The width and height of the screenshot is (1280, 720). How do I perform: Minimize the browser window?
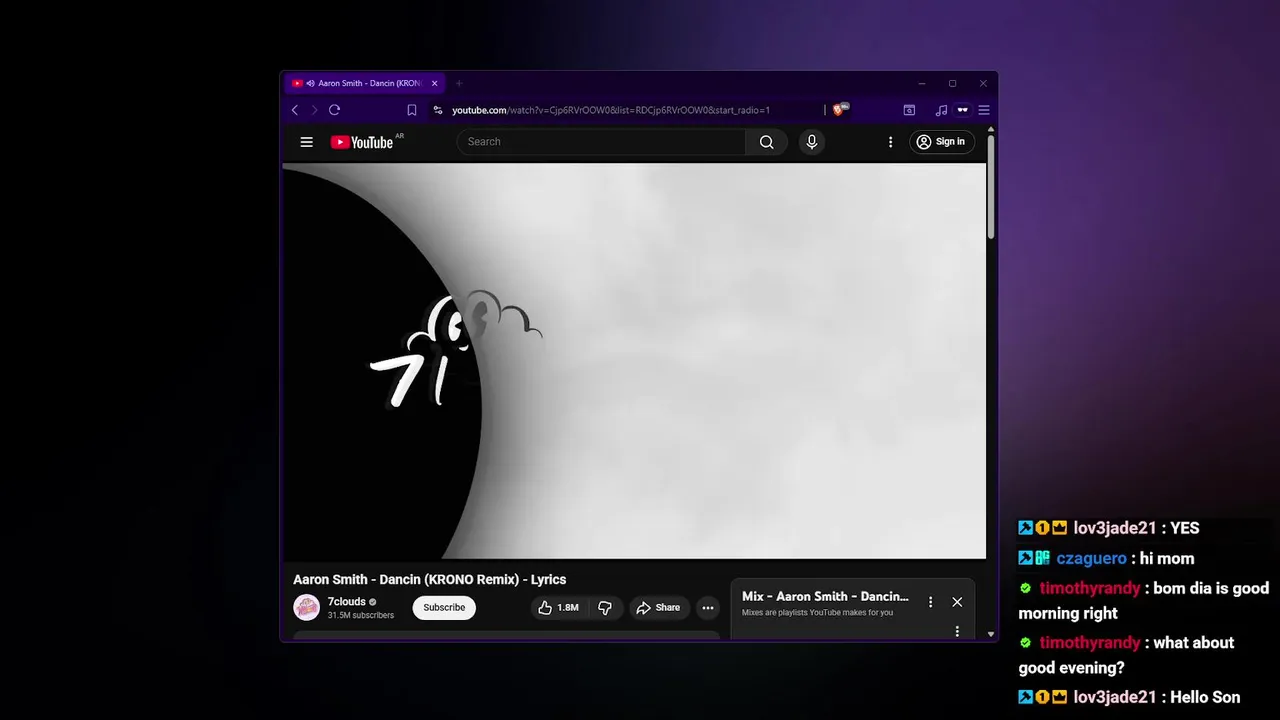point(922,84)
